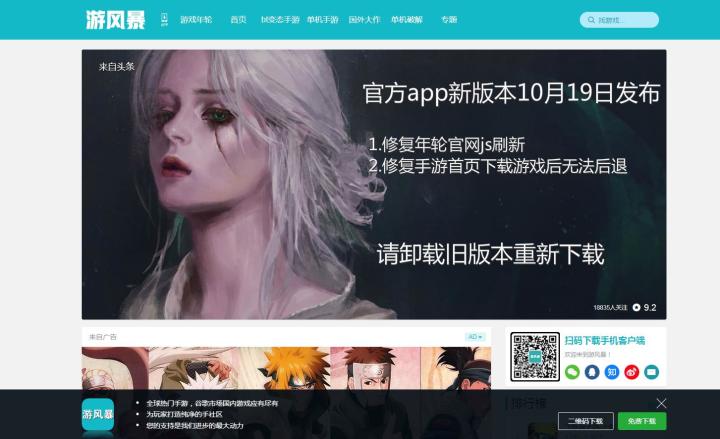Click the QR code image for mobile client
Viewport: 720px width, 439px height.
pyautogui.click(x=535, y=356)
